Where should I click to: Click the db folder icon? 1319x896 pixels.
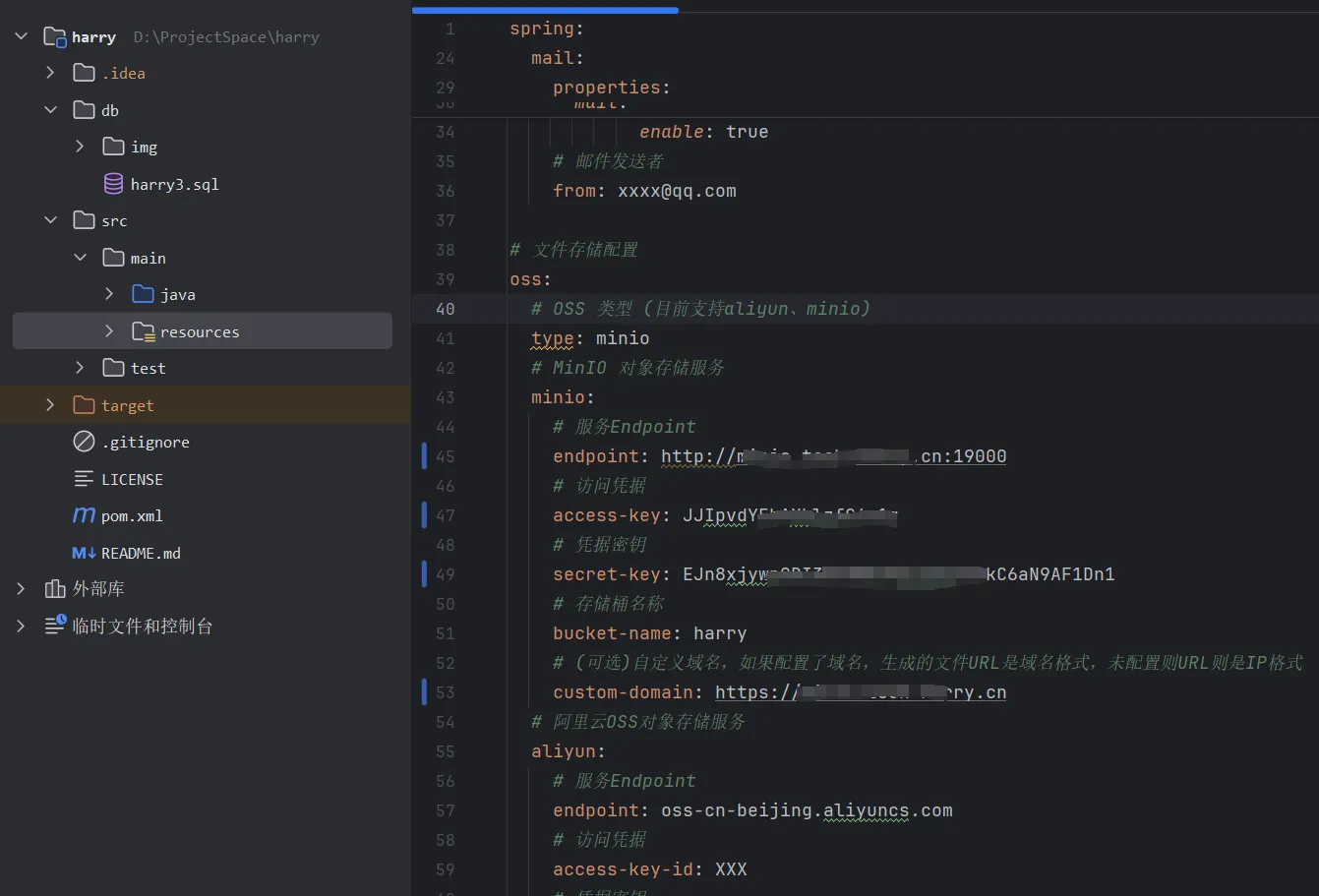85,110
